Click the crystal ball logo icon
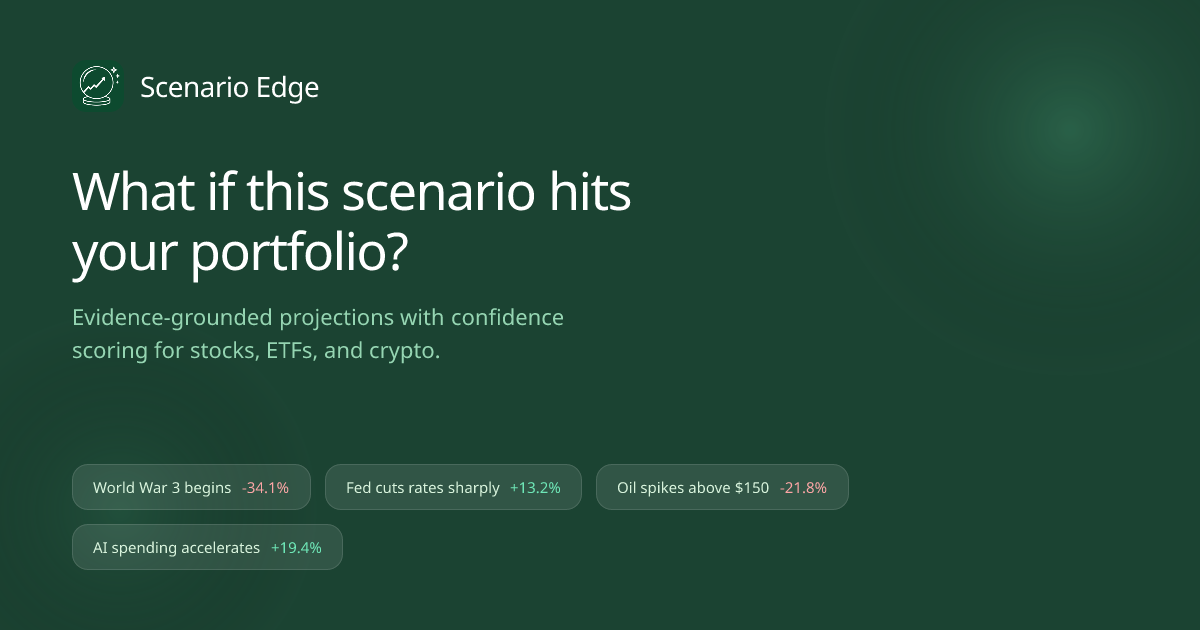The width and height of the screenshot is (1200, 630). (x=97, y=88)
